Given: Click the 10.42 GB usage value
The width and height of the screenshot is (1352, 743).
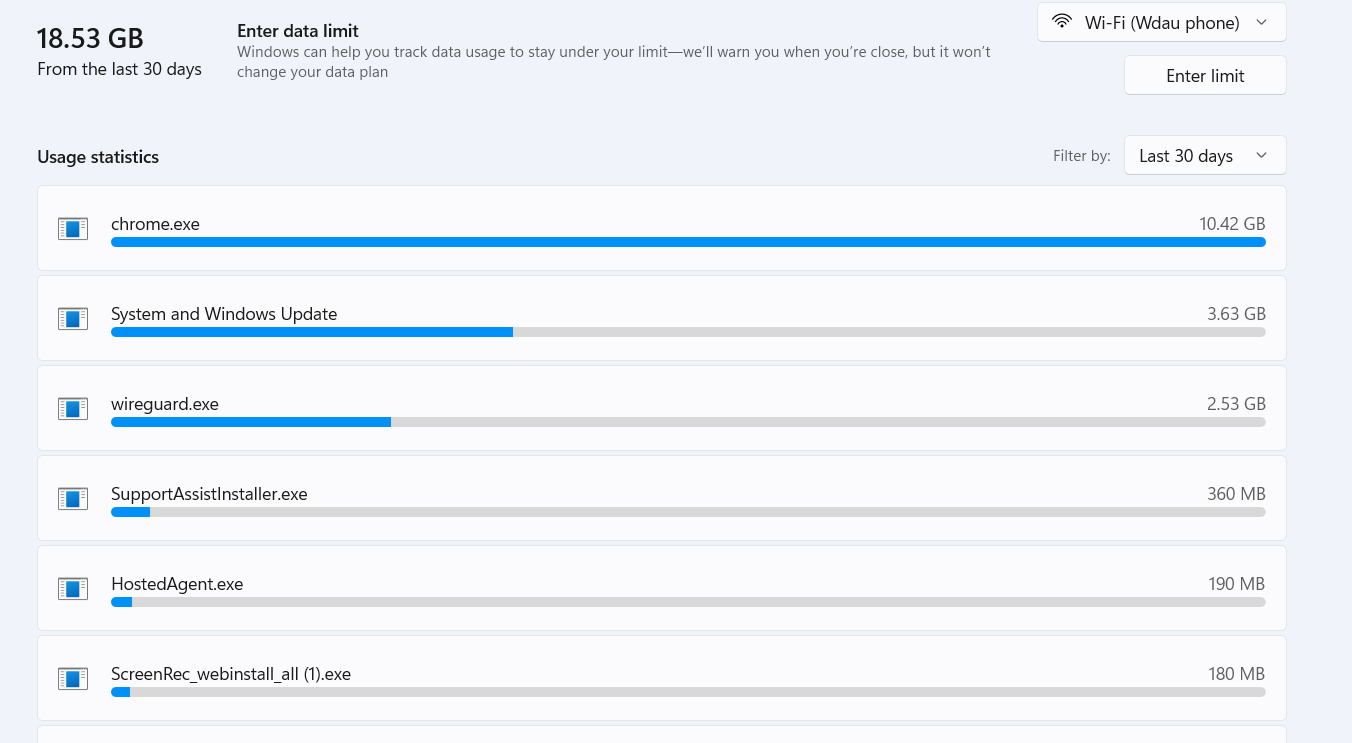Looking at the screenshot, I should (1232, 224).
